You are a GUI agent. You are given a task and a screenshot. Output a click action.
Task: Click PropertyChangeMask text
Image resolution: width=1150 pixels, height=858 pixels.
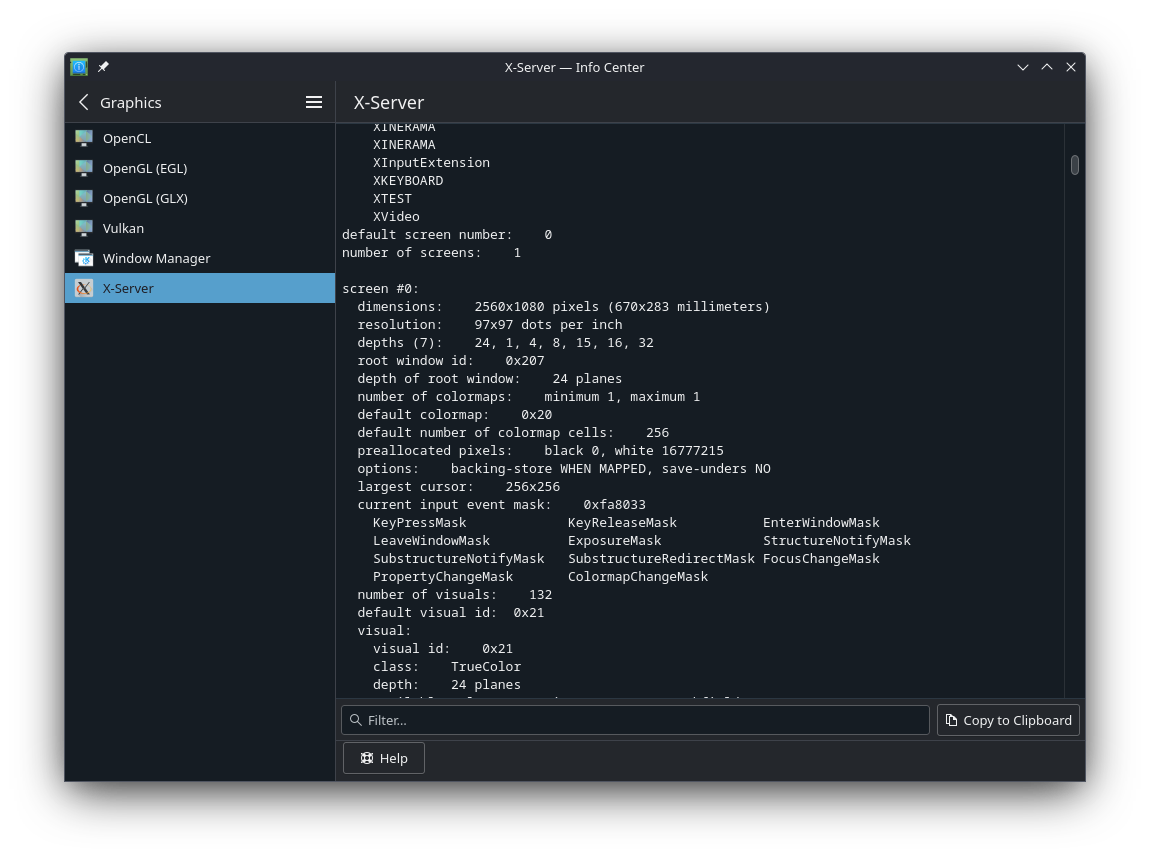point(443,576)
